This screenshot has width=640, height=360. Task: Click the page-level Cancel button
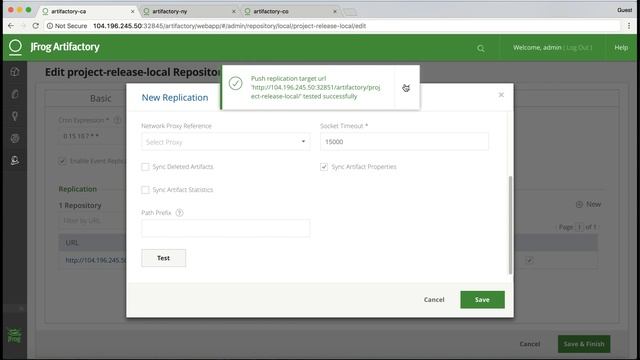pyautogui.click(x=530, y=344)
